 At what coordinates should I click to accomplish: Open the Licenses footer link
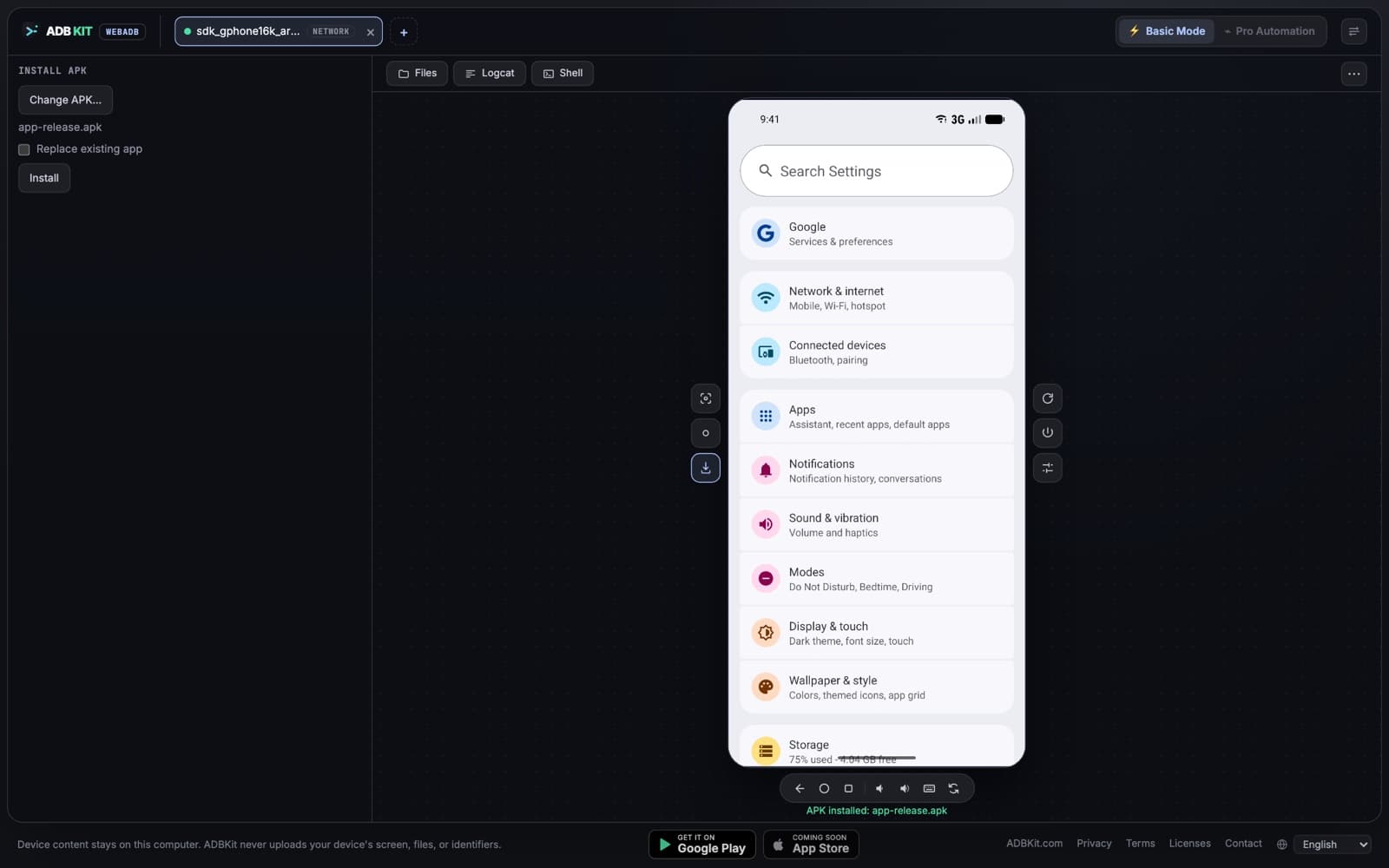pos(1189,844)
